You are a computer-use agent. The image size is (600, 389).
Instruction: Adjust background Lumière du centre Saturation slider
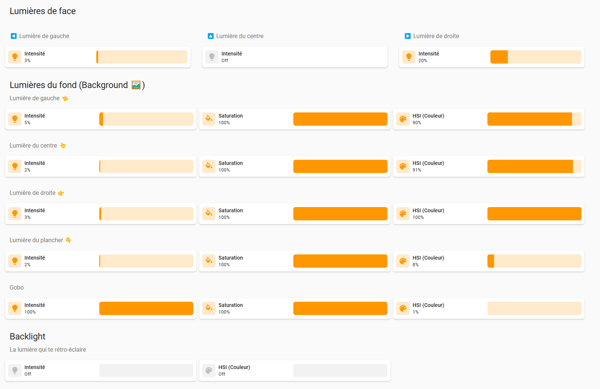(x=340, y=166)
